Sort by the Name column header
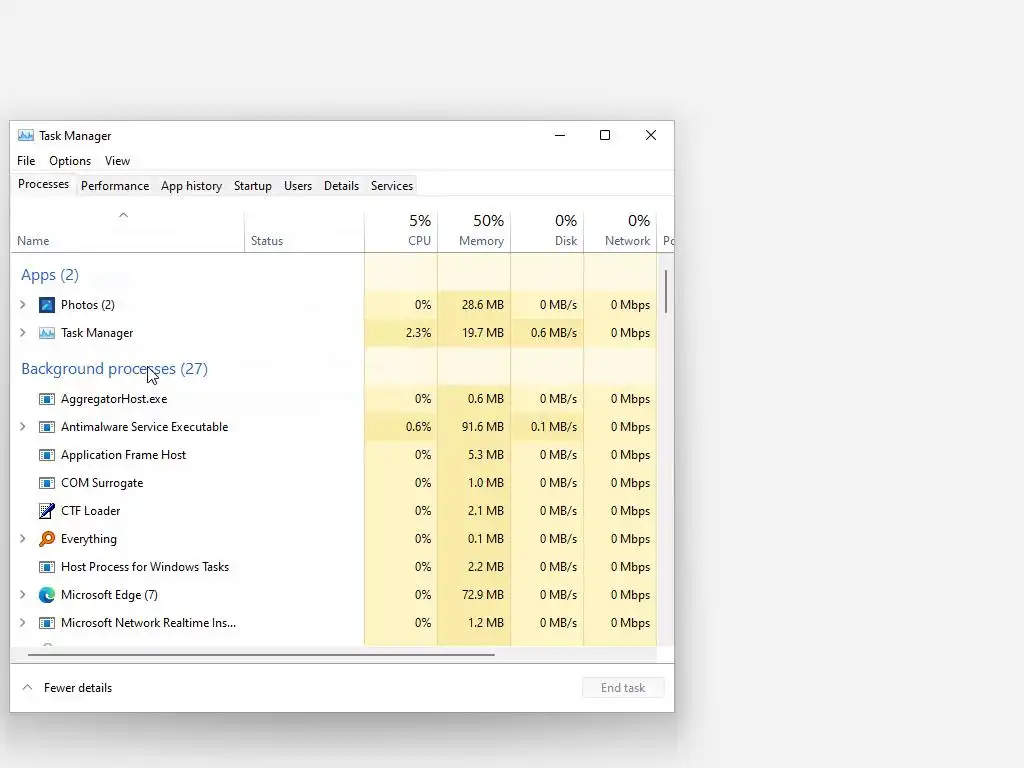The height and width of the screenshot is (768, 1024). pyautogui.click(x=127, y=232)
